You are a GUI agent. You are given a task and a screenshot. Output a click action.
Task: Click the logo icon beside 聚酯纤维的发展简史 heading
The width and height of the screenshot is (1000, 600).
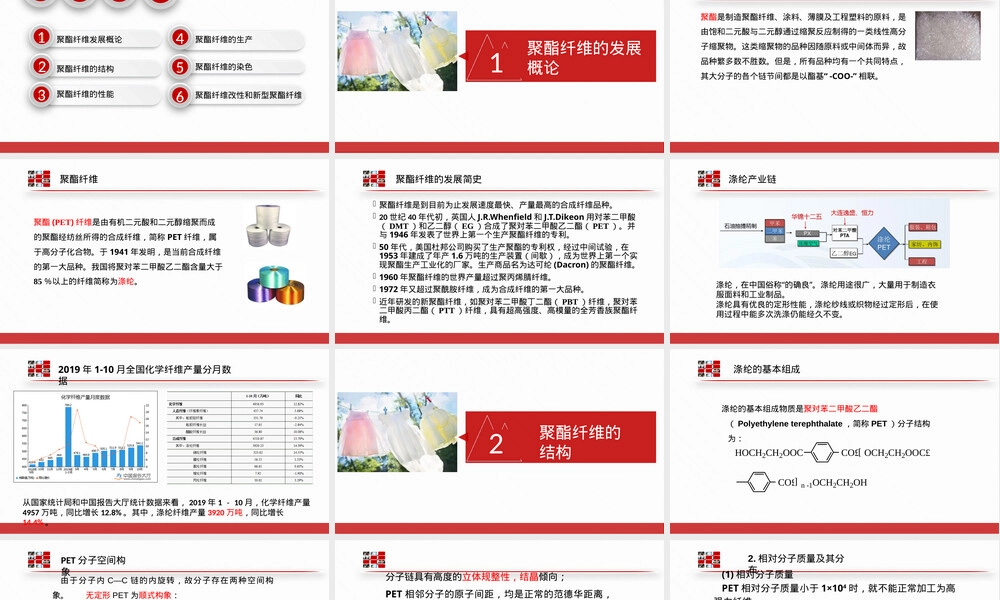[x=374, y=179]
